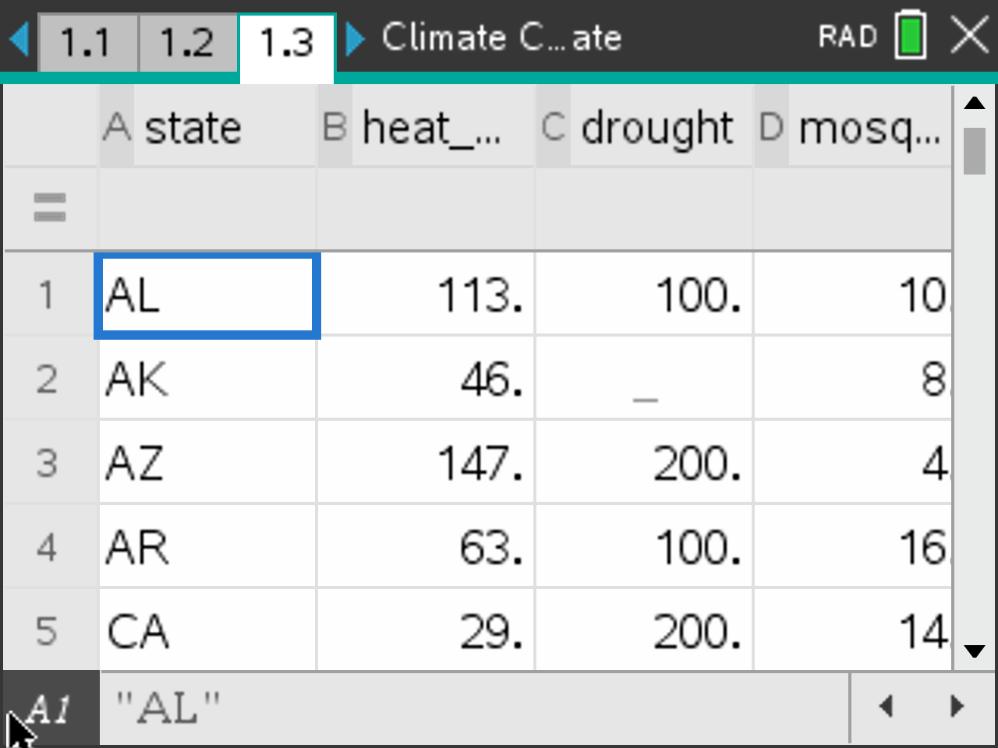Select the heat column formula cell
The height and width of the screenshot is (748, 998).
(426, 208)
